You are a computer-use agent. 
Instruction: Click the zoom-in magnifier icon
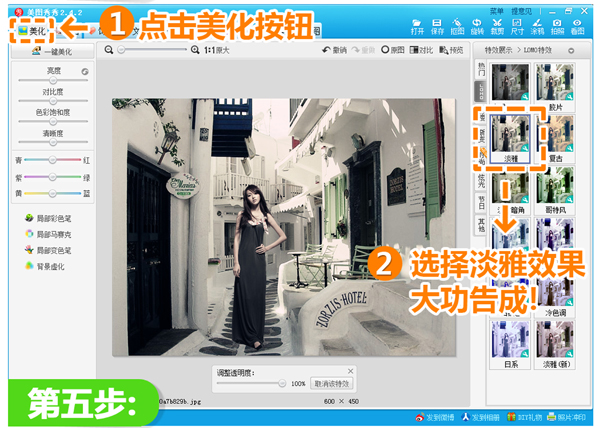196,50
